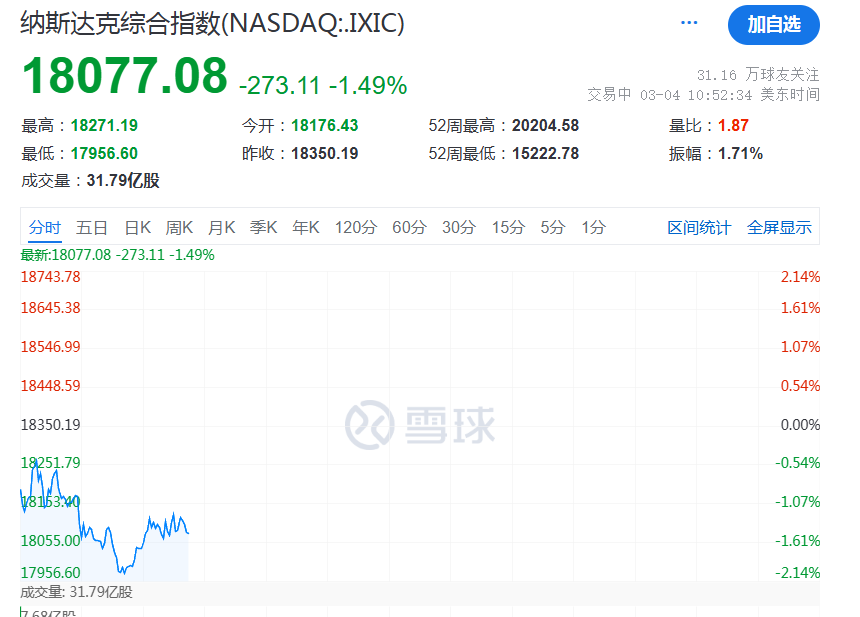
Task: Select the 年K chart tab
Action: [x=306, y=227]
